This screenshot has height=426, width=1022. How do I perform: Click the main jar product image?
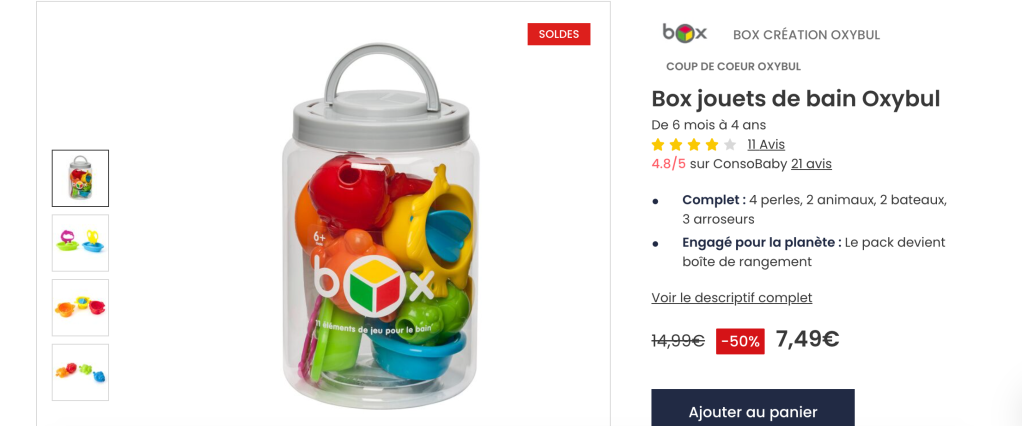[380, 225]
